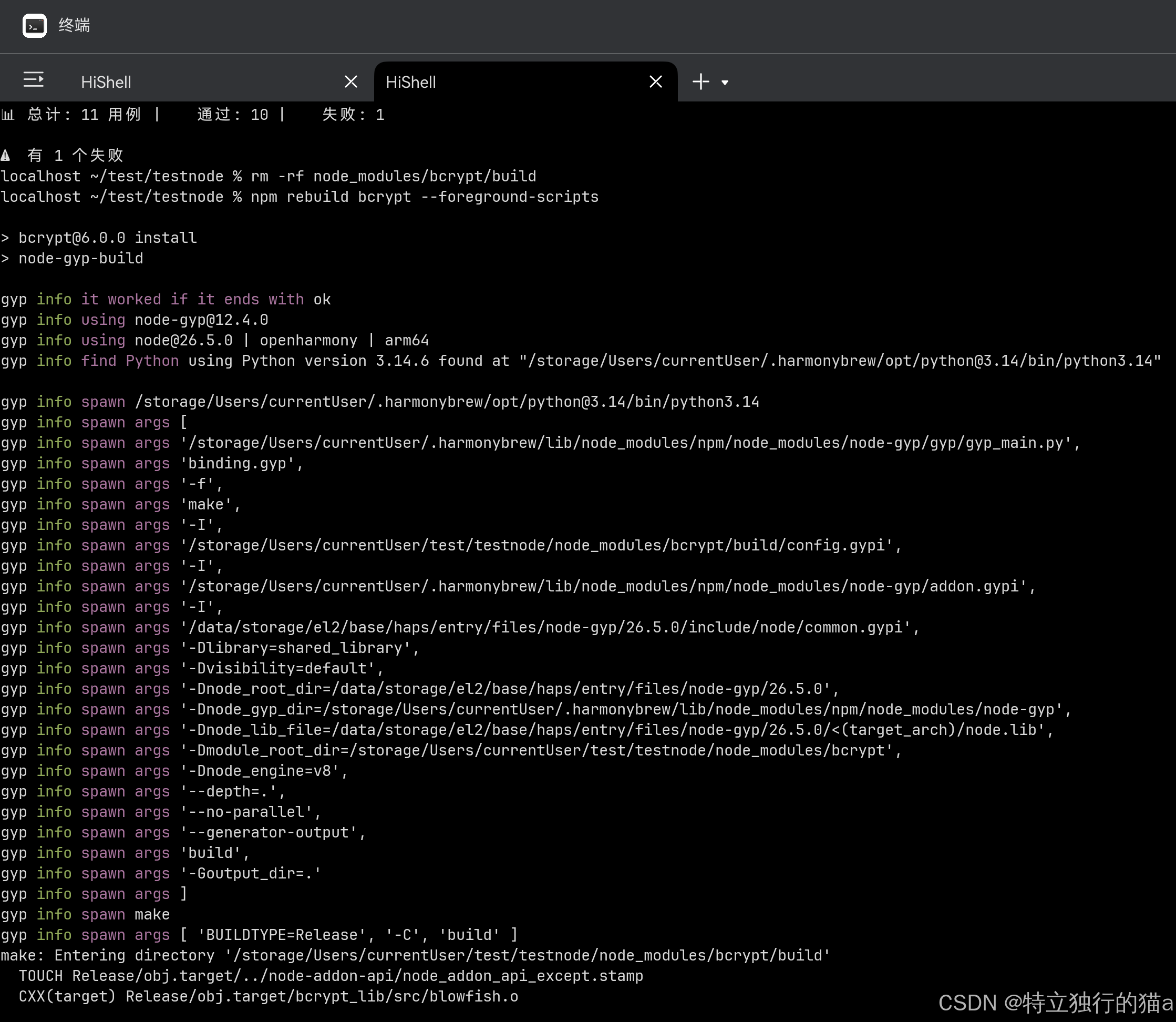Image resolution: width=1176 pixels, height=1022 pixels.
Task: Click the terminal app icon in title bar
Action: click(x=34, y=26)
